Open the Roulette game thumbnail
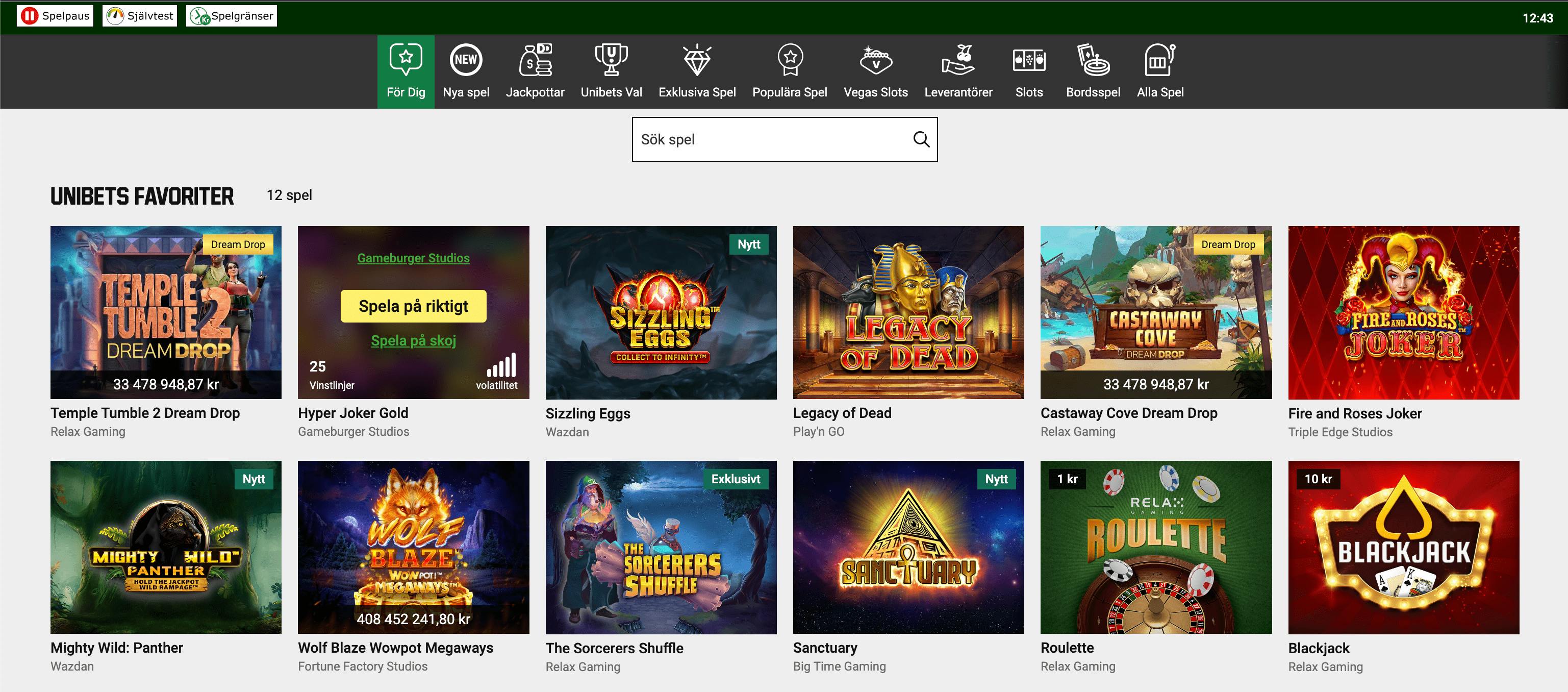Viewport: 1568px width, 692px height. click(x=1156, y=547)
